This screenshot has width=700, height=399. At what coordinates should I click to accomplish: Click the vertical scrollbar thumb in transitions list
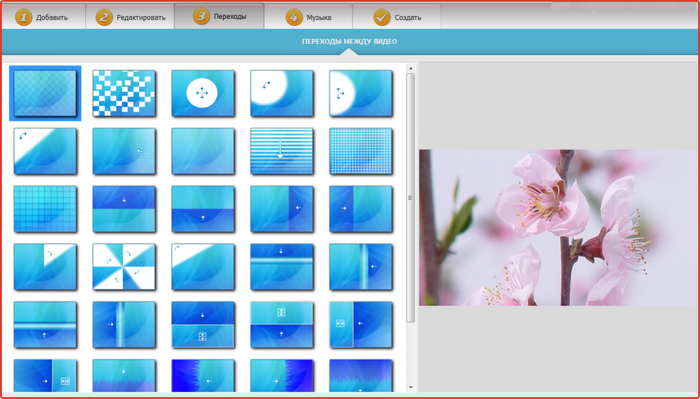point(411,198)
